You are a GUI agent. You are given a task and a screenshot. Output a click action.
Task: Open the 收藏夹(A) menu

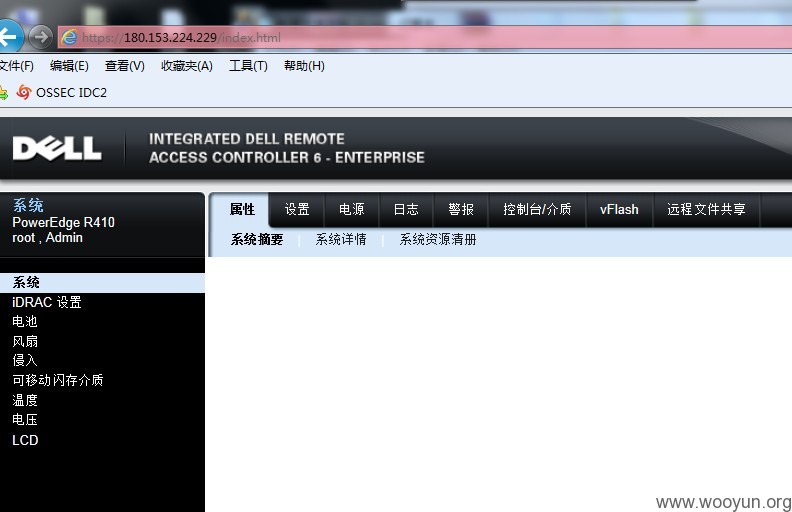[x=187, y=66]
